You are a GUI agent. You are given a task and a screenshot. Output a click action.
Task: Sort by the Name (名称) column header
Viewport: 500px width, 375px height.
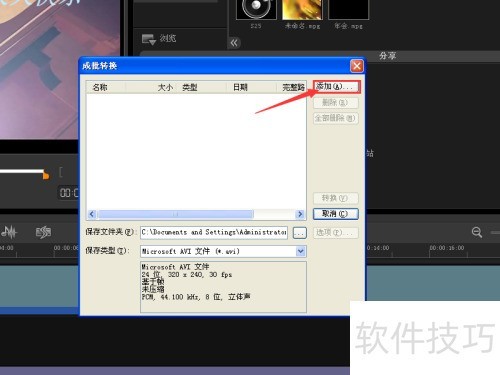pyautogui.click(x=105, y=87)
